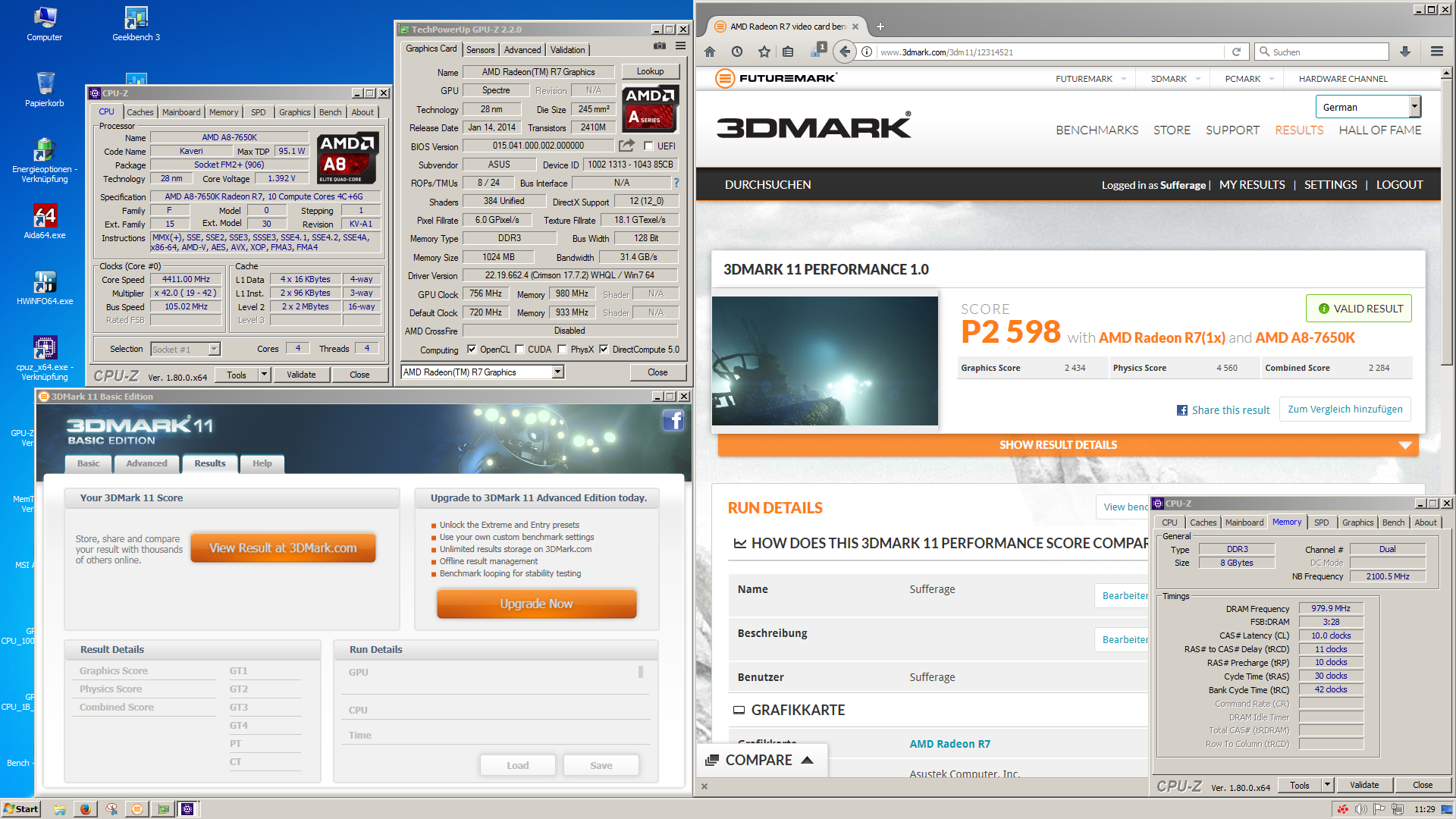1456x819 pixels.
Task: Click the site info icon in address bar
Action: click(866, 52)
